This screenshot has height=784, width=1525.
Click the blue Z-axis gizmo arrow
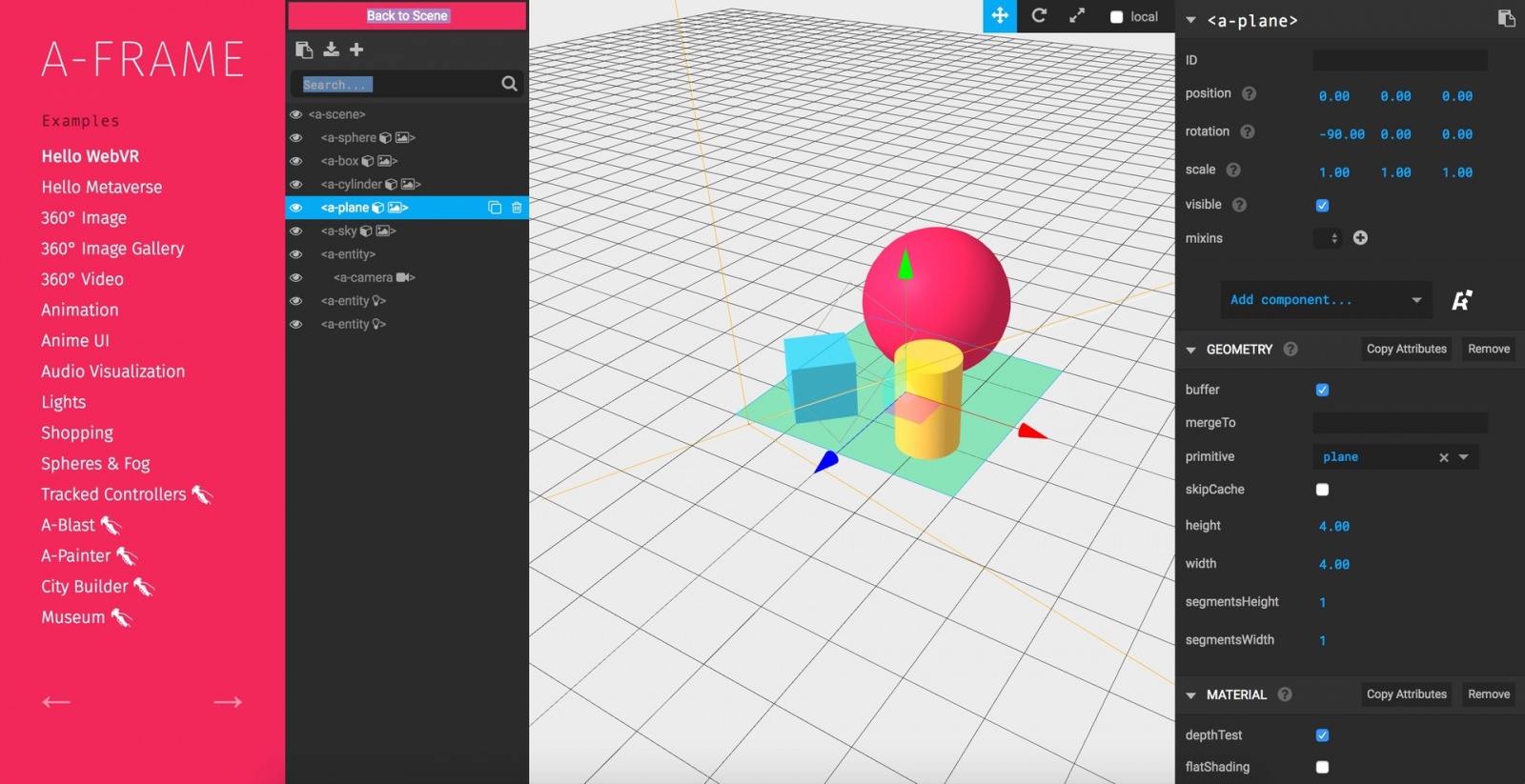tap(826, 462)
